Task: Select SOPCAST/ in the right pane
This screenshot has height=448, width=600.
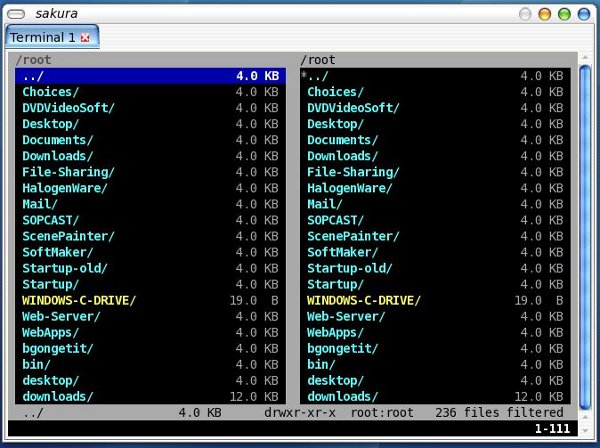Action: coord(435,220)
